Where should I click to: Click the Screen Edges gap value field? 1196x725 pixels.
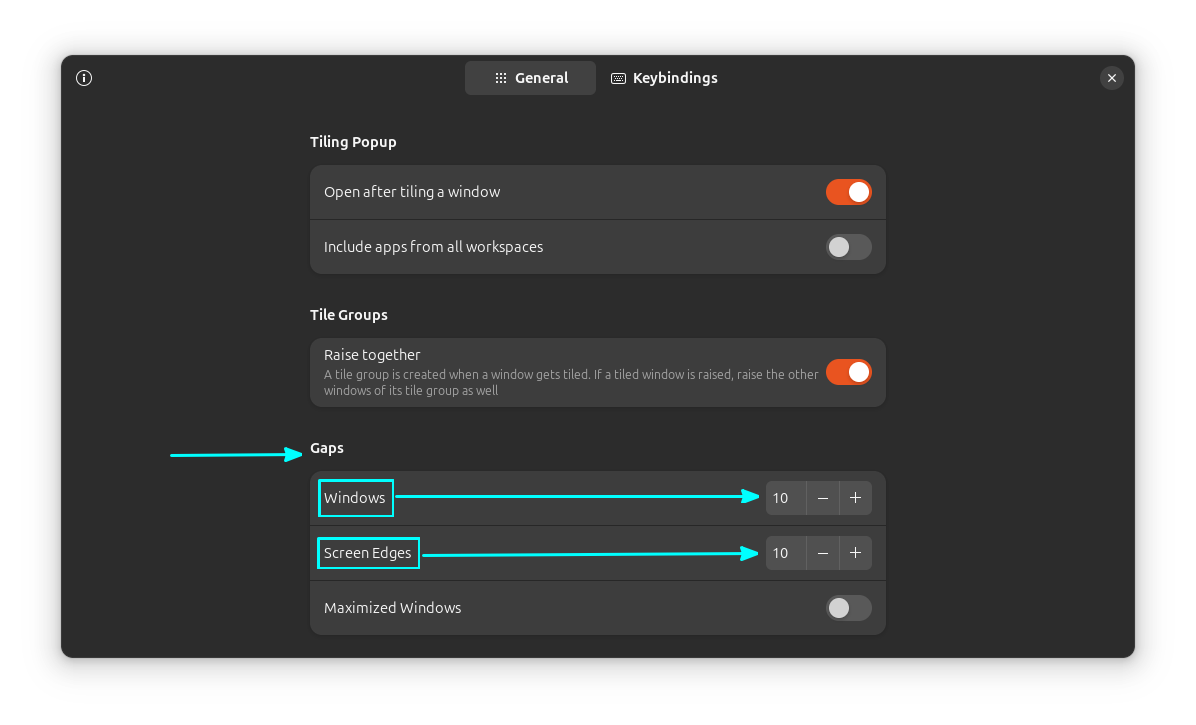tap(785, 552)
